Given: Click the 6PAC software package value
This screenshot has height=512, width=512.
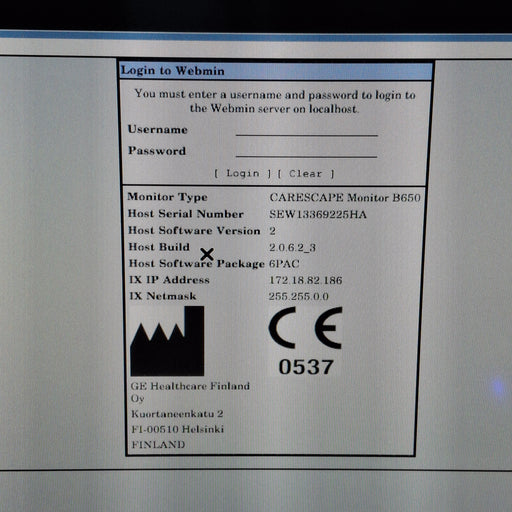Looking at the screenshot, I should click(284, 264).
